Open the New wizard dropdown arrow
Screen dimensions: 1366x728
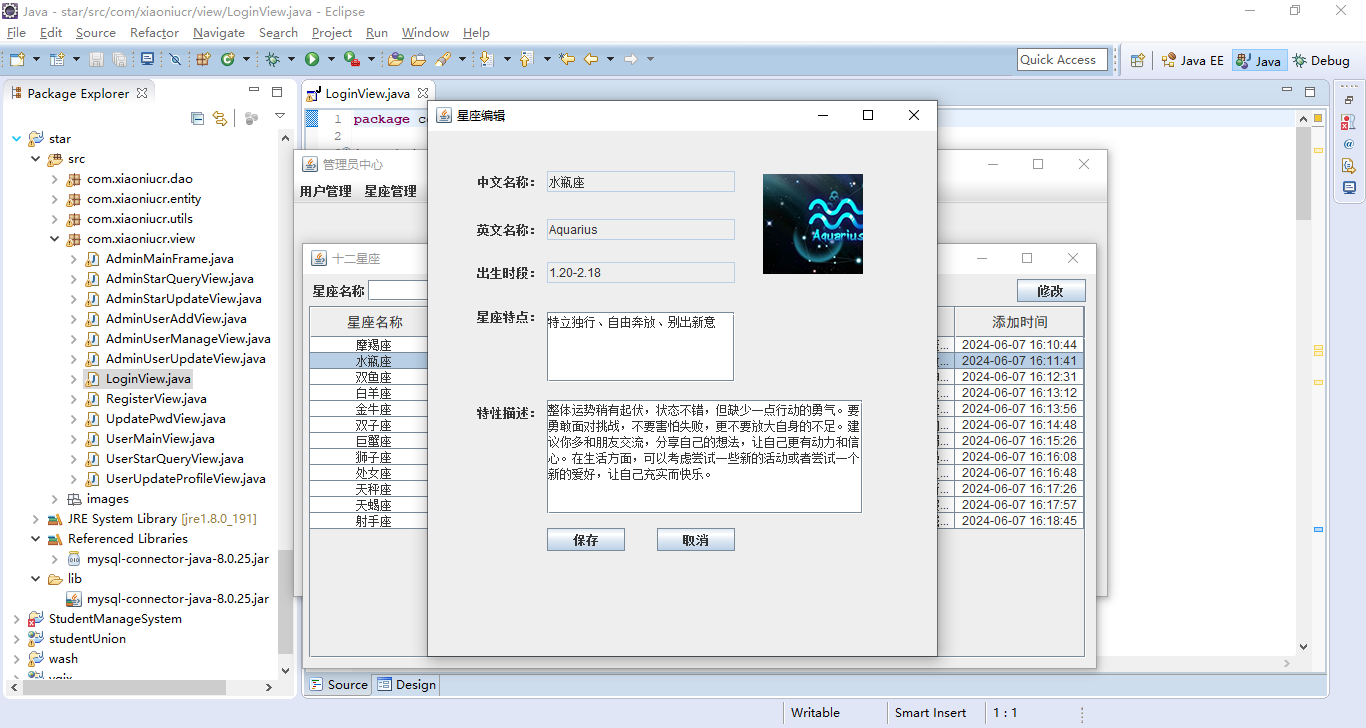[x=37, y=59]
